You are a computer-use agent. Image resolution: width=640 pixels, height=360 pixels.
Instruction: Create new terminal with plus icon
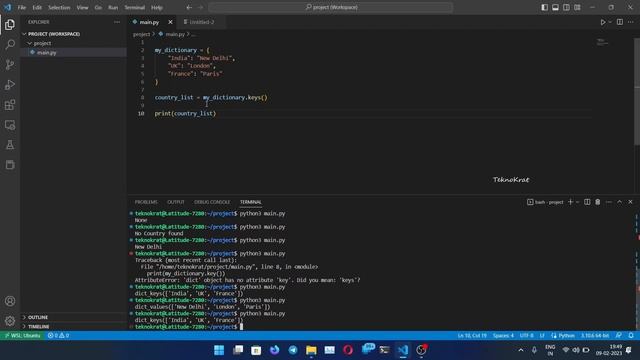pos(571,202)
